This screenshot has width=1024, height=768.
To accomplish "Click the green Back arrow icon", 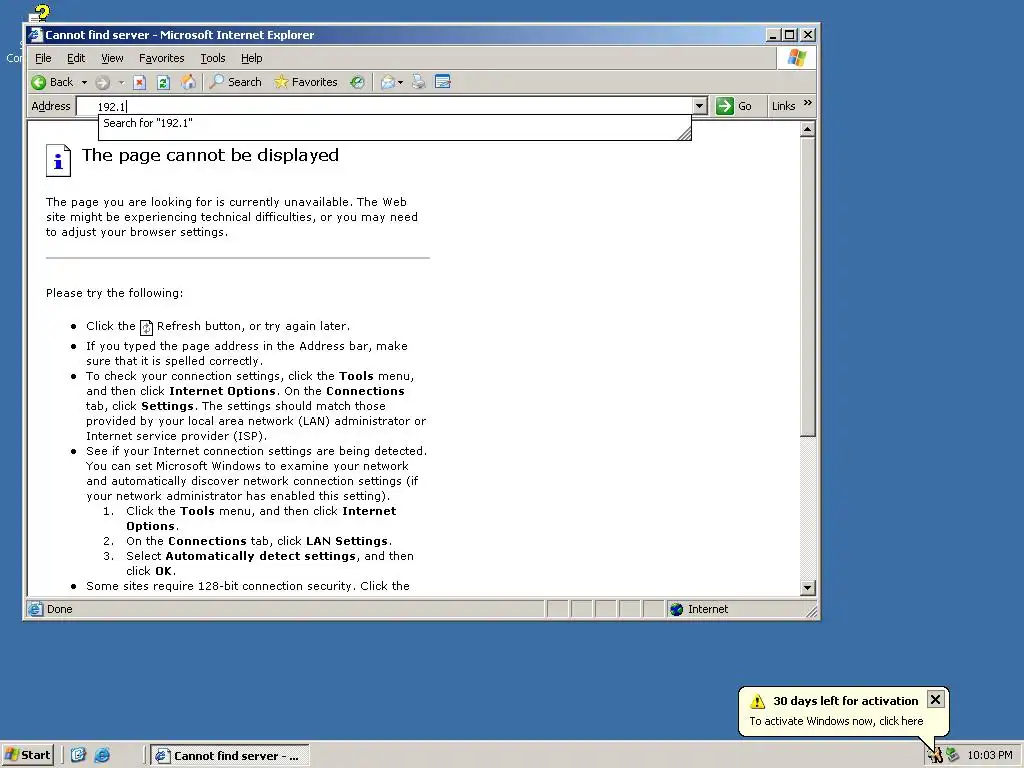I will point(39,82).
